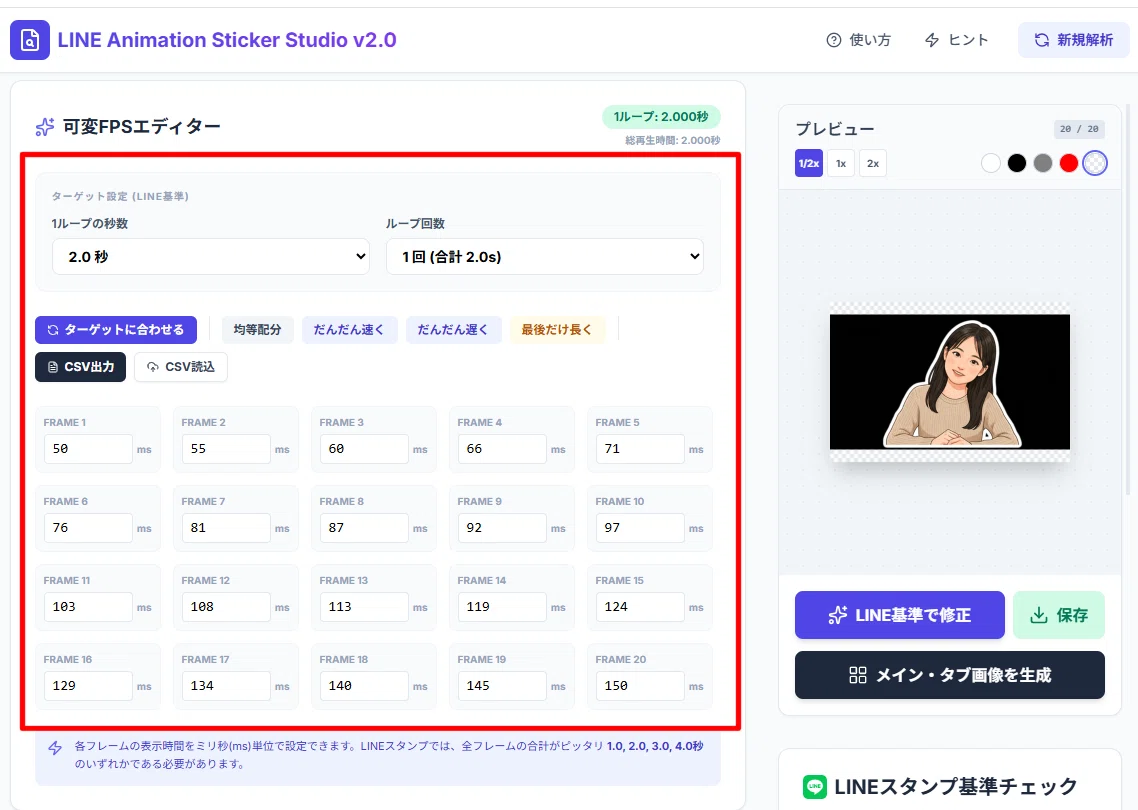This screenshot has height=810, width=1138.
Task: Import timings with CSV読込
Action: pyautogui.click(x=181, y=367)
